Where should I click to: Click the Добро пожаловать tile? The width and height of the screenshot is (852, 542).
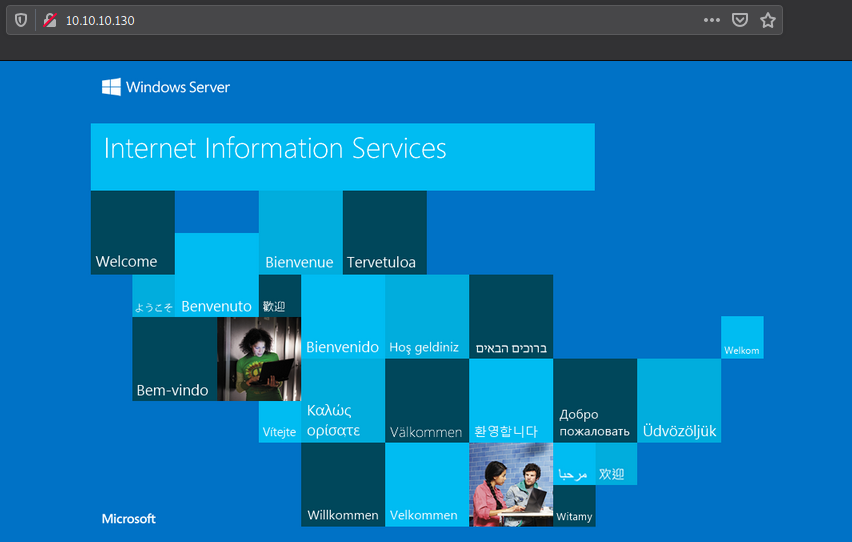595,401
